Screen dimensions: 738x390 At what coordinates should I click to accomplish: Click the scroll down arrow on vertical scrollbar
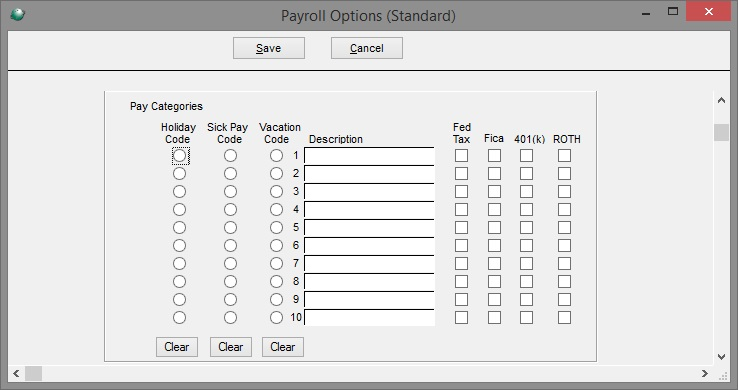721,357
